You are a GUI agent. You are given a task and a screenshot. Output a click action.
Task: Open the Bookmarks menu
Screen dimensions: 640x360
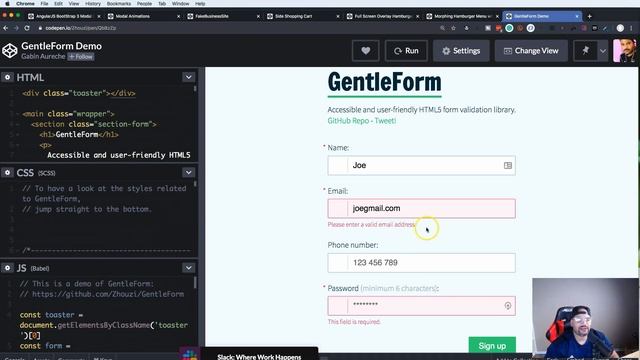pos(119,4)
